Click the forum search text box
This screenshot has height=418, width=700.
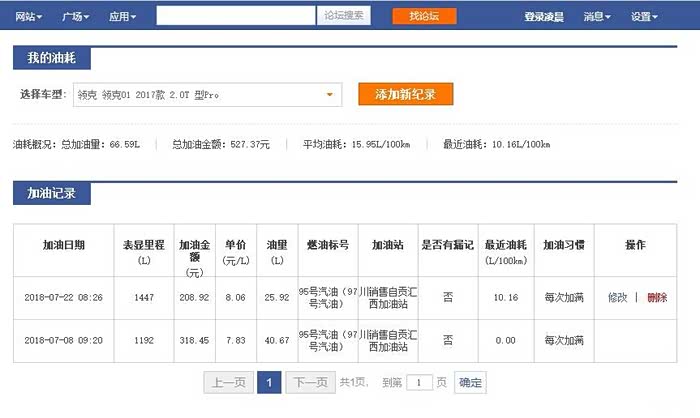coord(236,16)
